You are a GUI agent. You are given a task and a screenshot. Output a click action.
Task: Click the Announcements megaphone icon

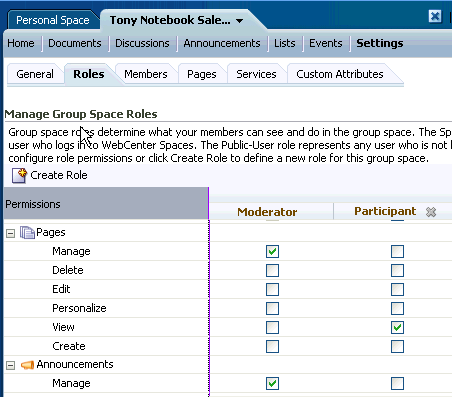pos(27,365)
